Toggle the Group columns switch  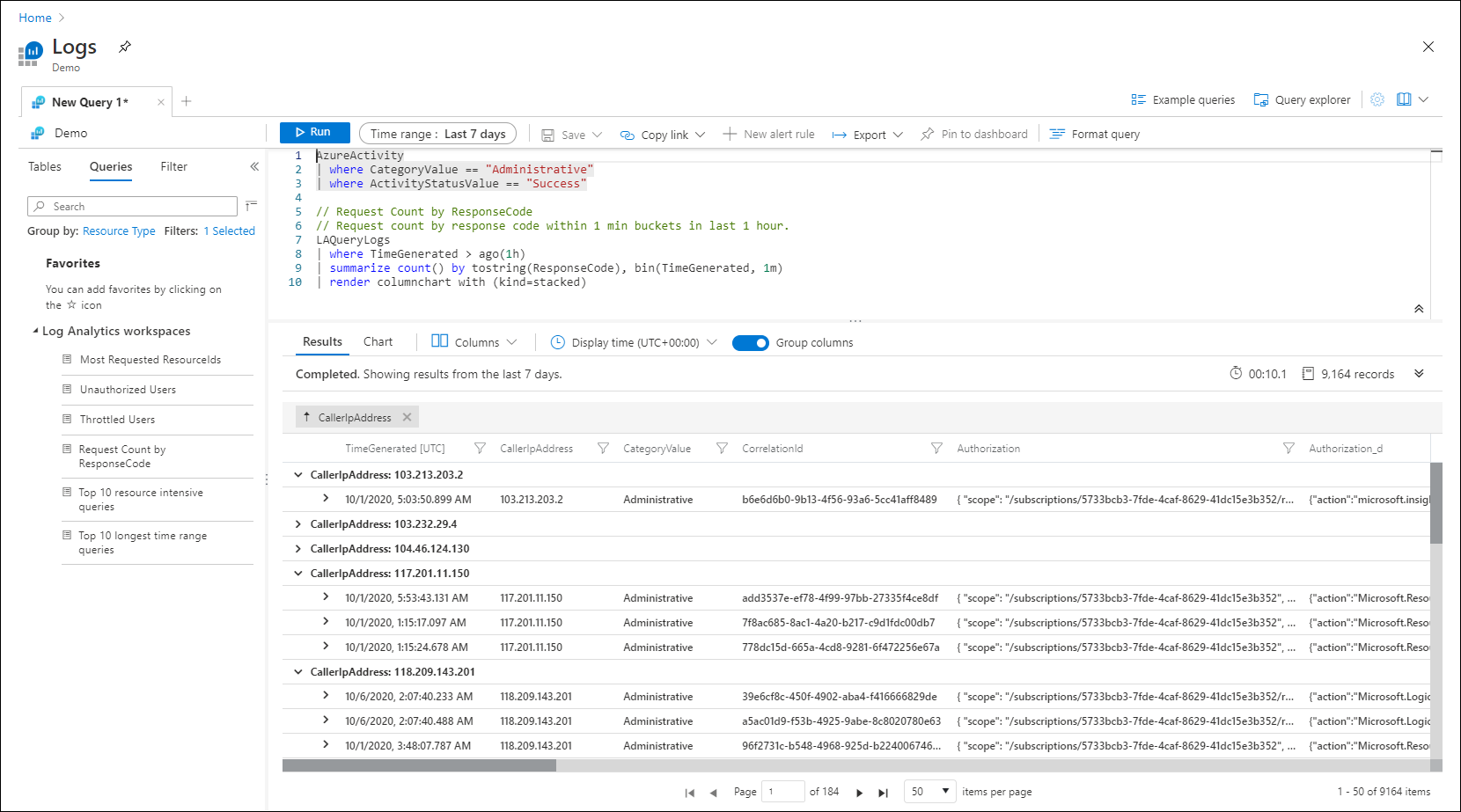point(751,343)
